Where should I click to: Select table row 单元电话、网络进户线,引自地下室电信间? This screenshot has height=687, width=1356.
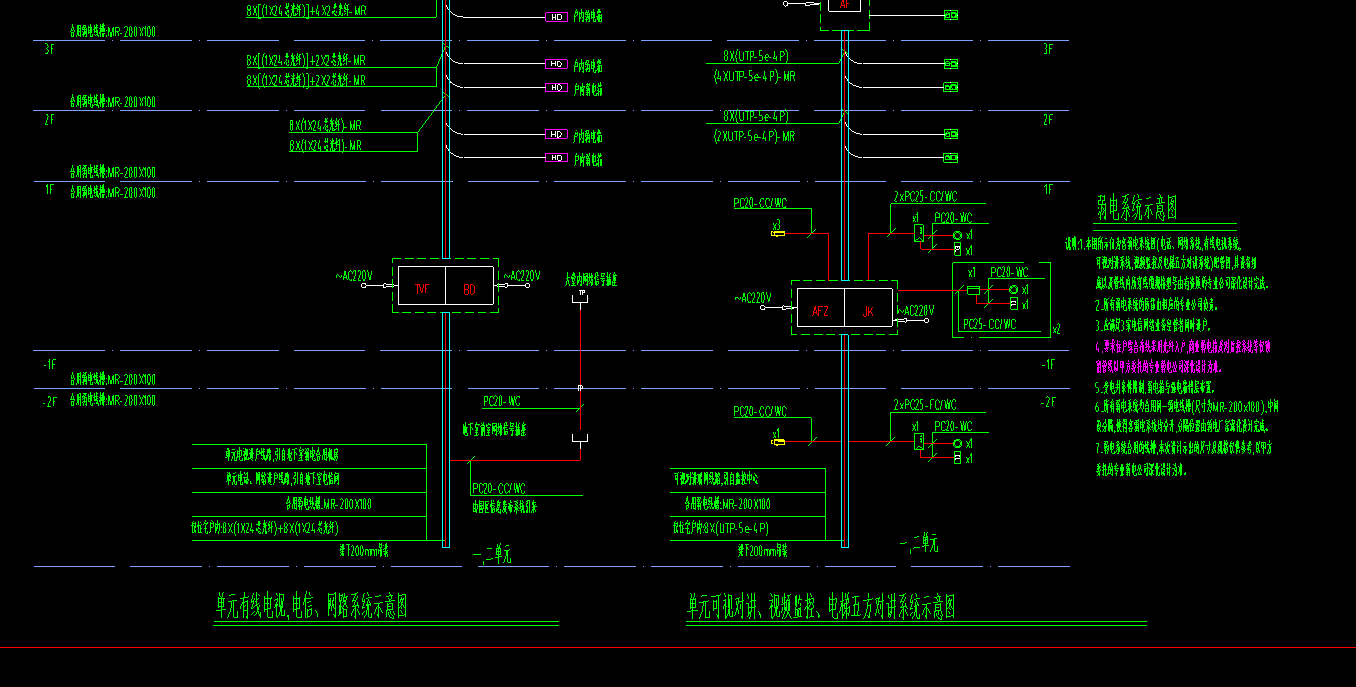309,479
